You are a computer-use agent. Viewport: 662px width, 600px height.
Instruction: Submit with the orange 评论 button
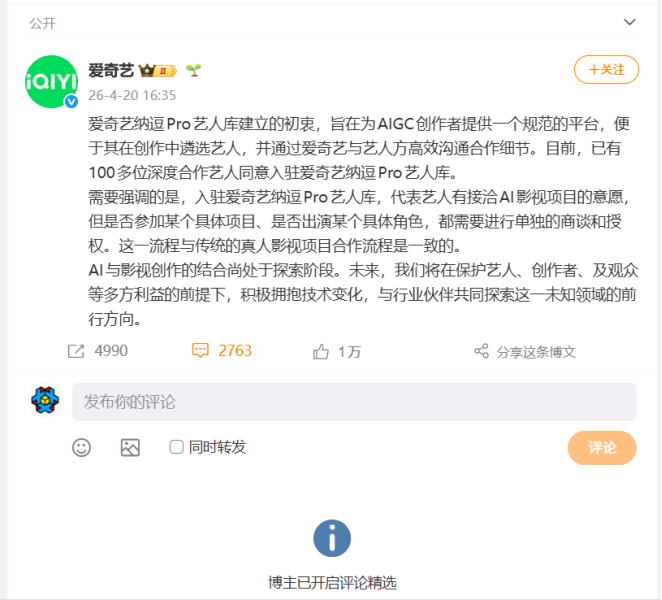click(602, 448)
